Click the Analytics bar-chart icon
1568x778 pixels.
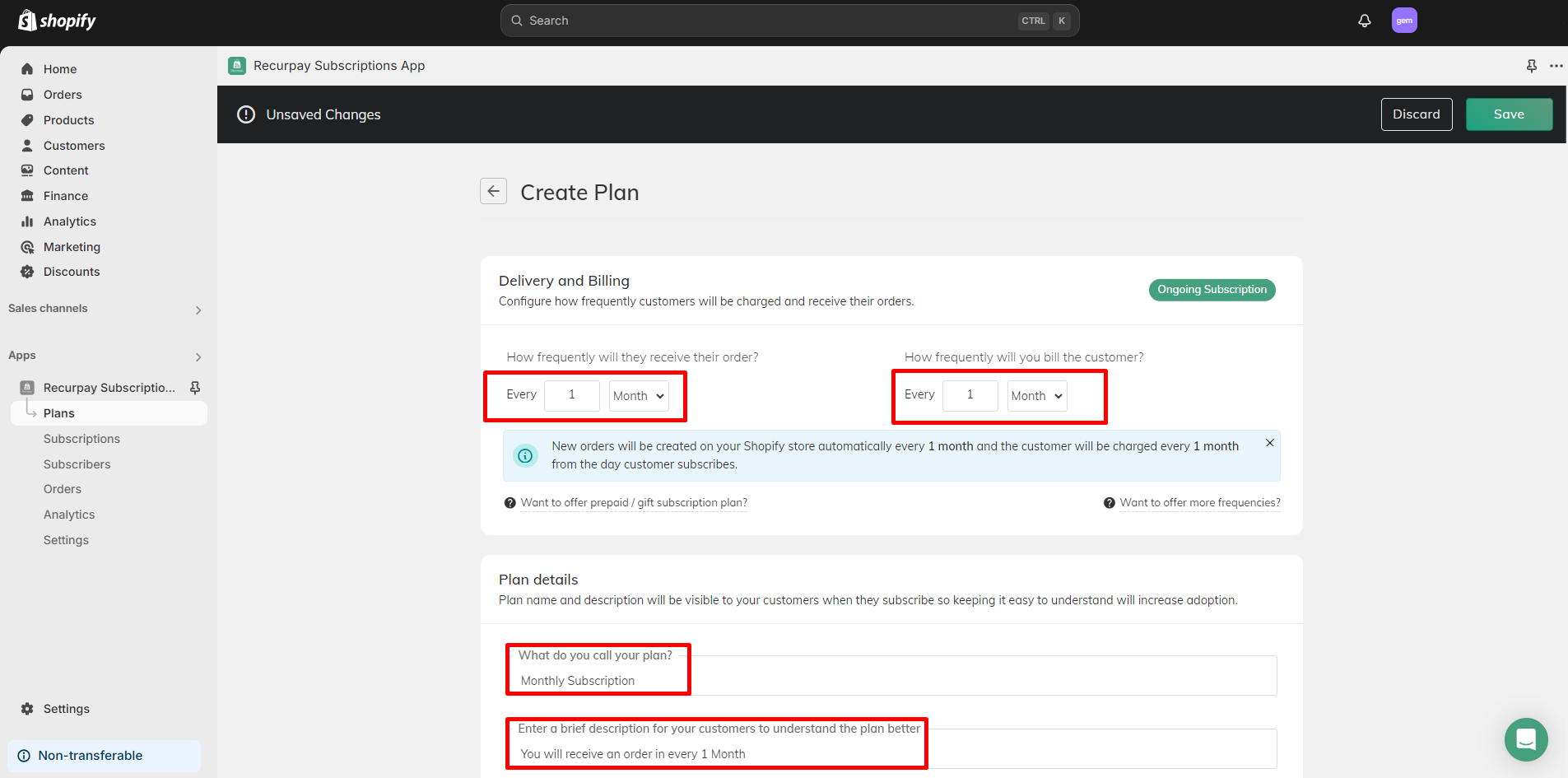point(28,221)
